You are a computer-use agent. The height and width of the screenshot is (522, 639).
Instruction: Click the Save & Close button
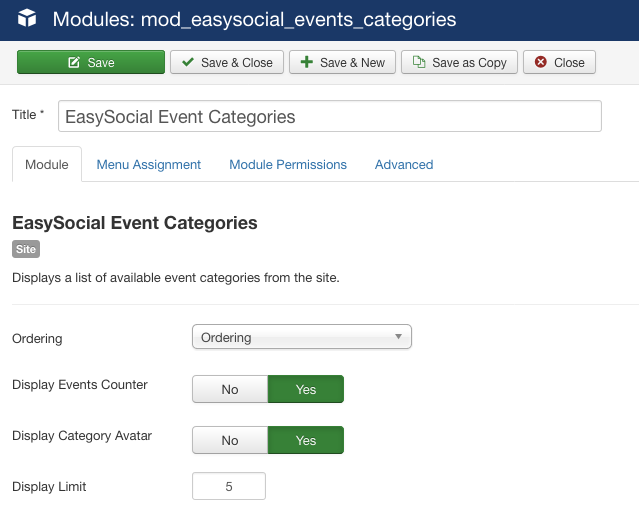coord(227,62)
